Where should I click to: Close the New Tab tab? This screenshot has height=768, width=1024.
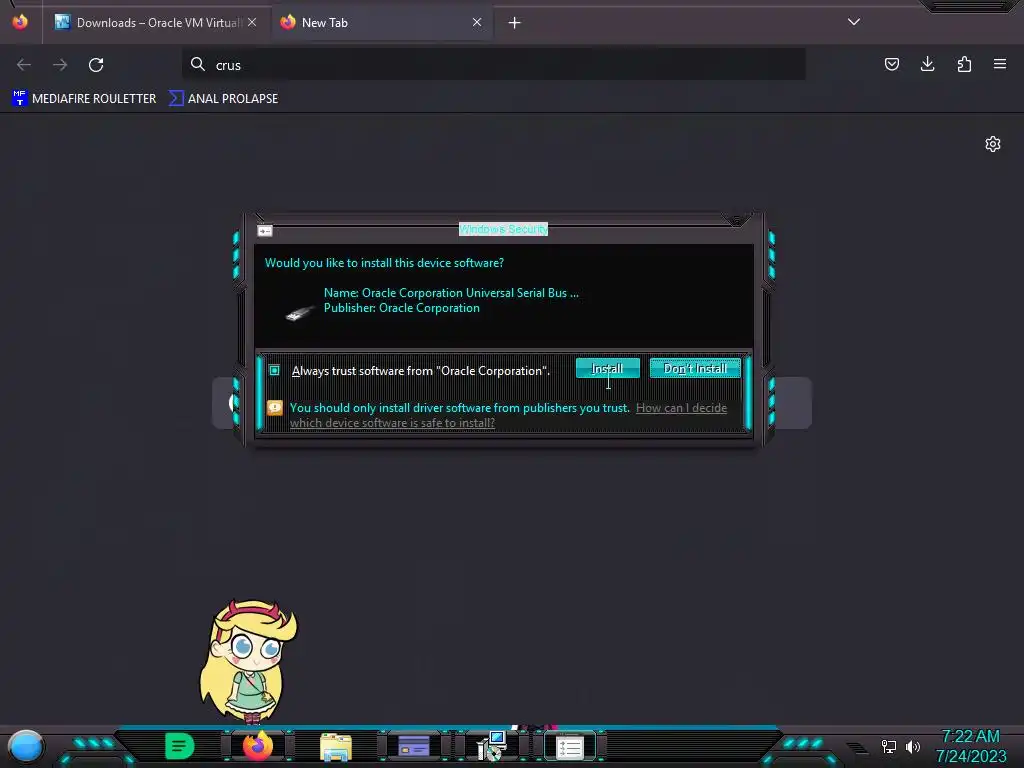477,22
